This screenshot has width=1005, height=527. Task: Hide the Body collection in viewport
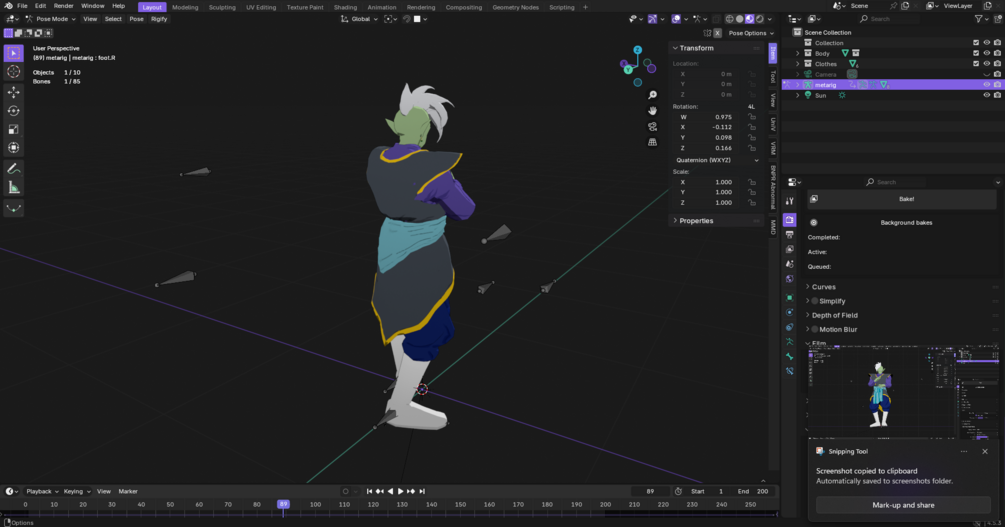tap(986, 53)
